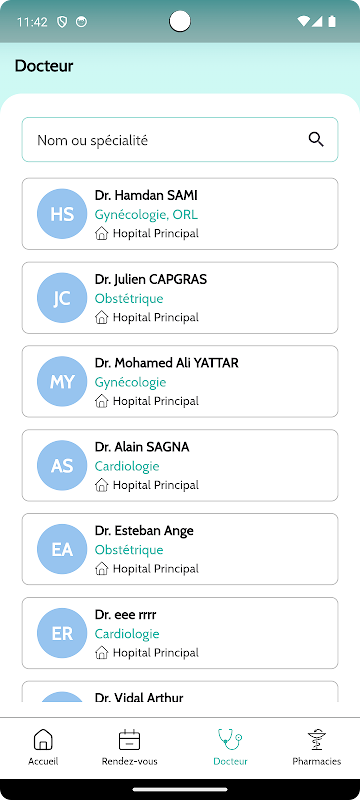Viewport: 360px width, 800px height.
Task: Tap the JC avatar circle
Action: [62, 298]
